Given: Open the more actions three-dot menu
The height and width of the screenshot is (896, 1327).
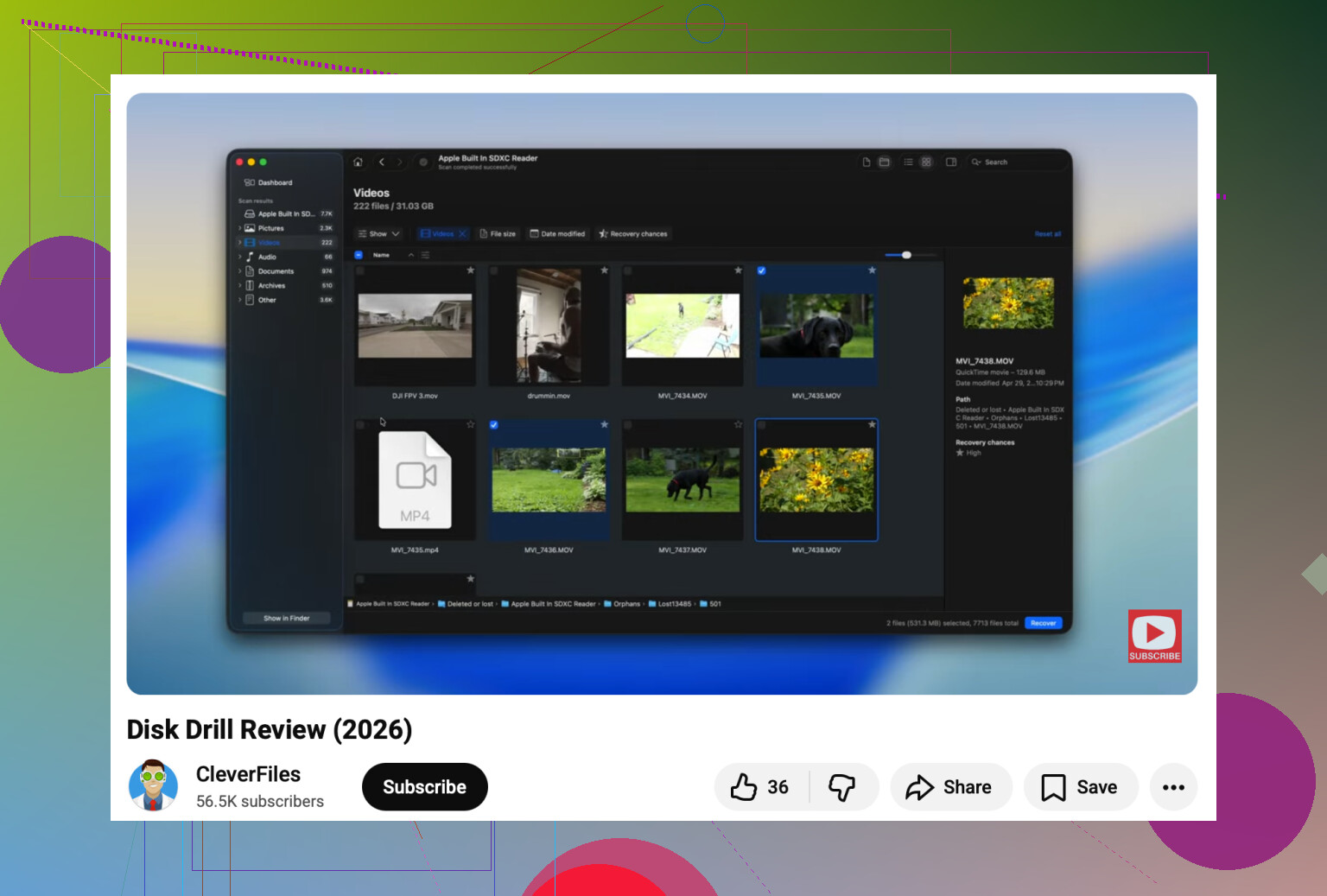Looking at the screenshot, I should [x=1173, y=787].
